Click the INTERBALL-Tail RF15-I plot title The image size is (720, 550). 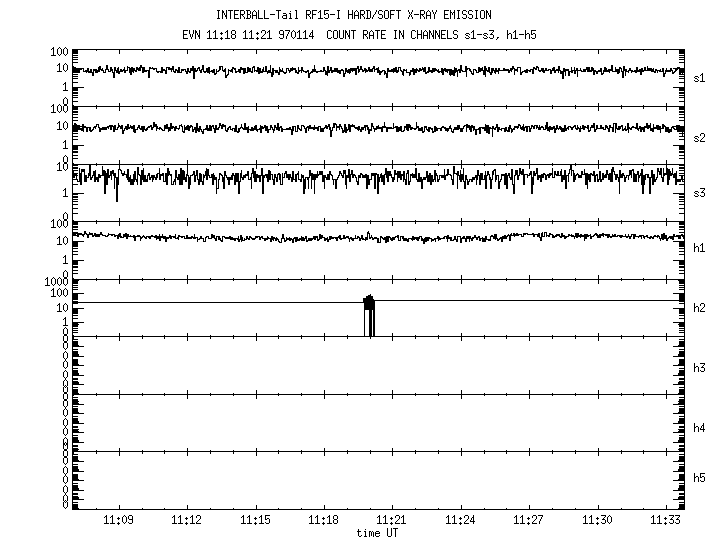point(353,15)
